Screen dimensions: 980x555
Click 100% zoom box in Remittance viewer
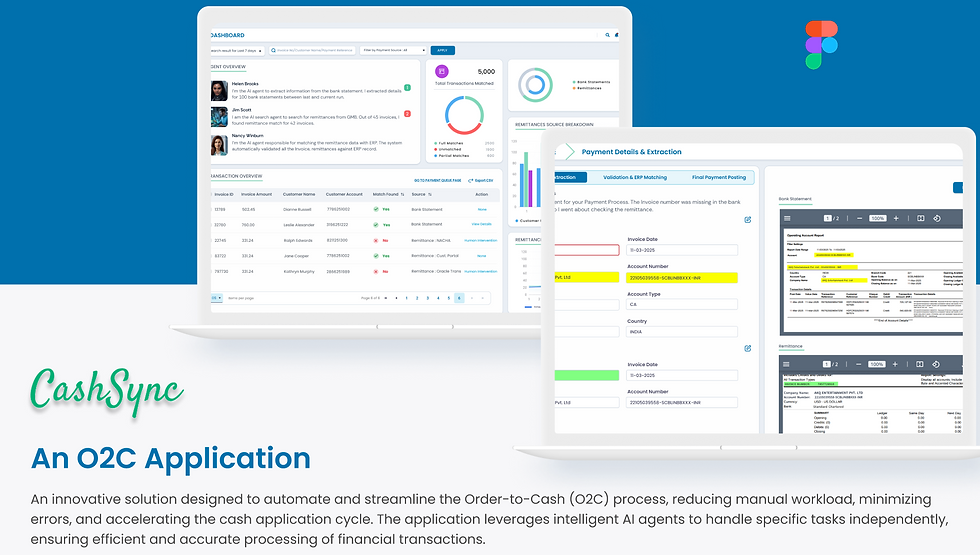coord(877,364)
